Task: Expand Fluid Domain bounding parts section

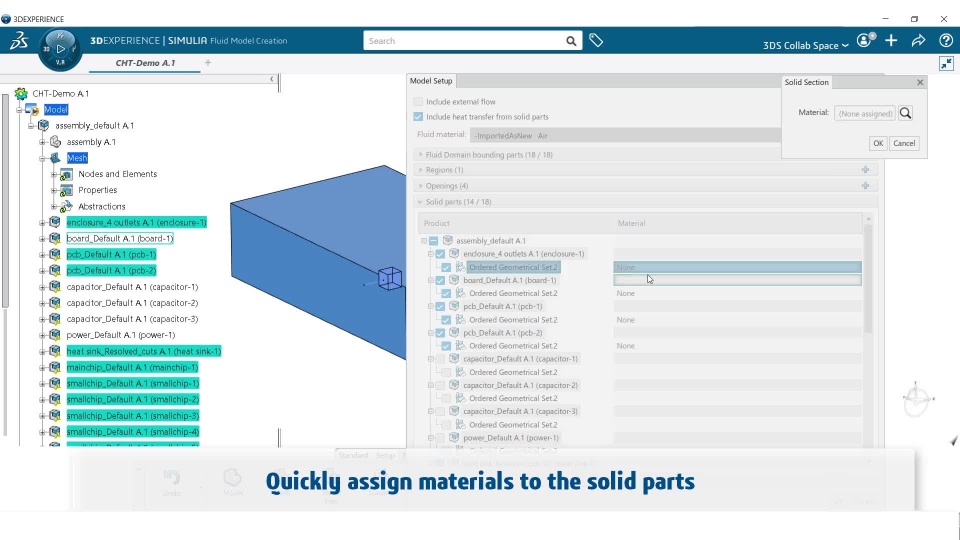Action: [420, 155]
